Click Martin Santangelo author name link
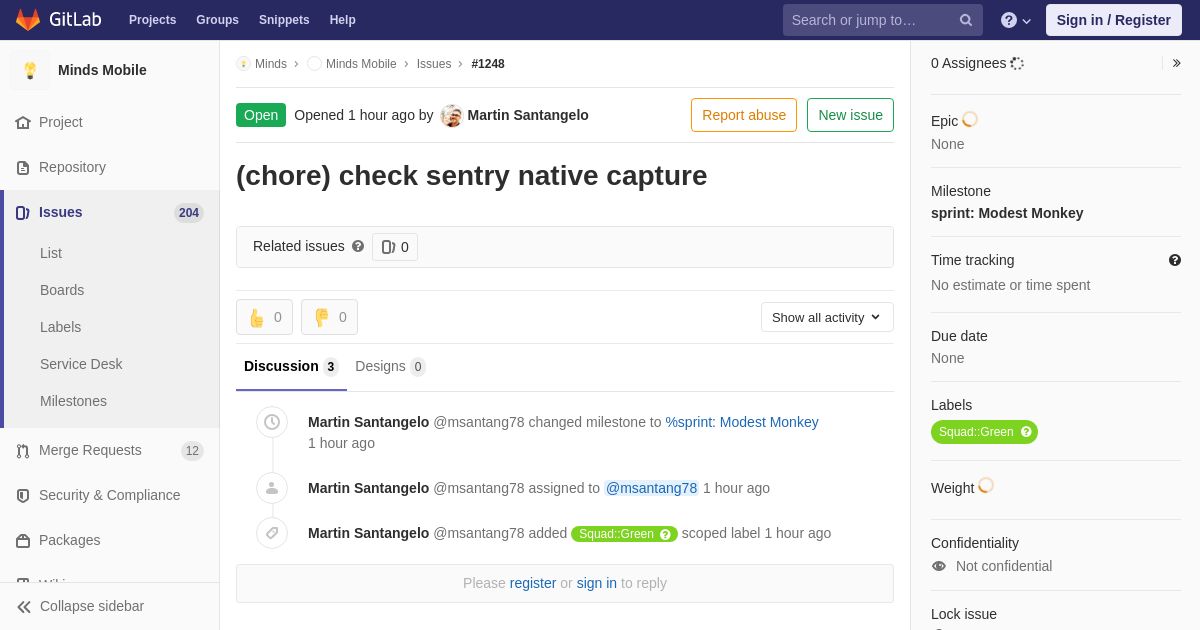 tap(528, 115)
